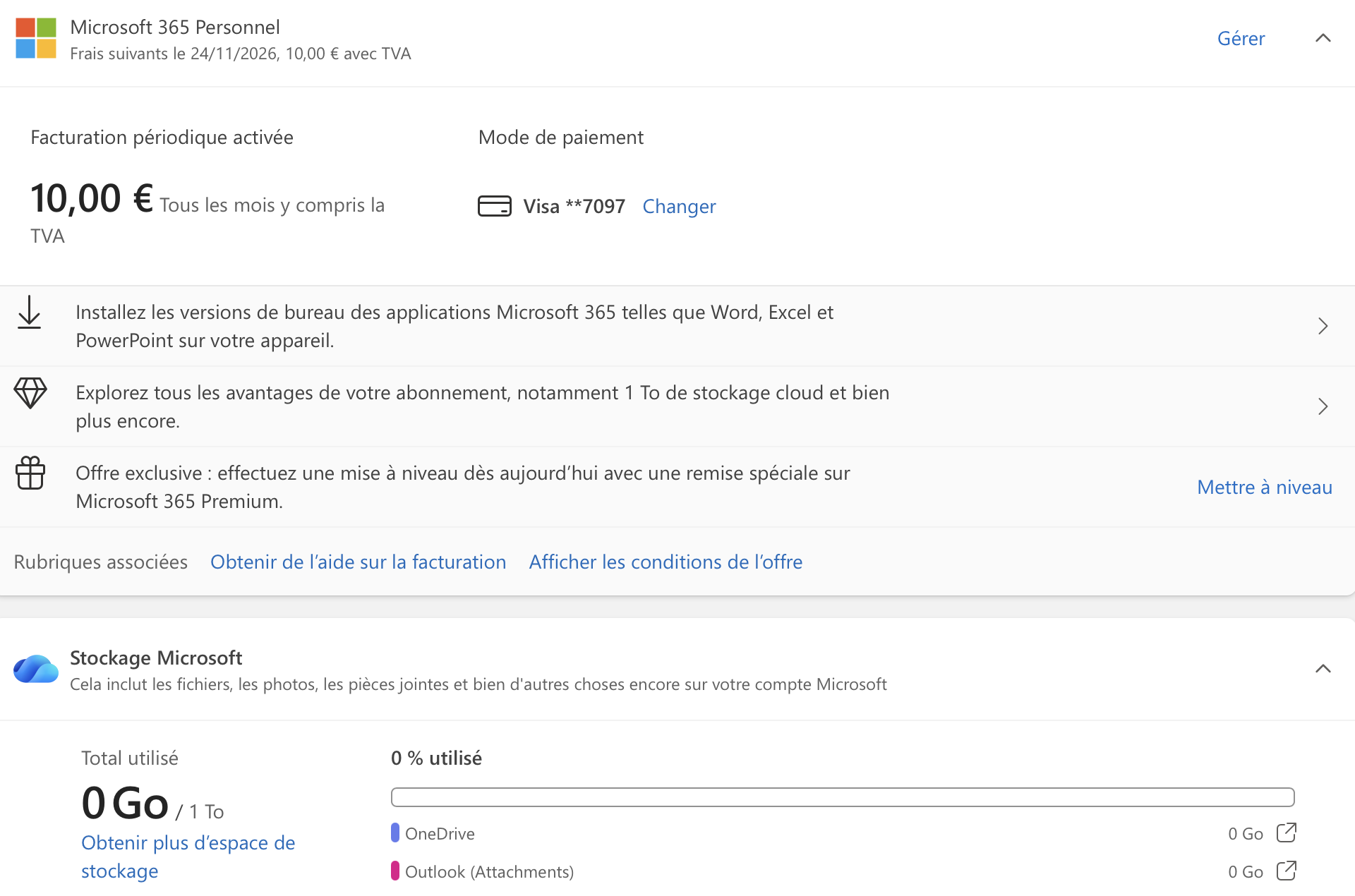
Task: Click the pink Outlook Attachments color marker
Action: pos(395,871)
